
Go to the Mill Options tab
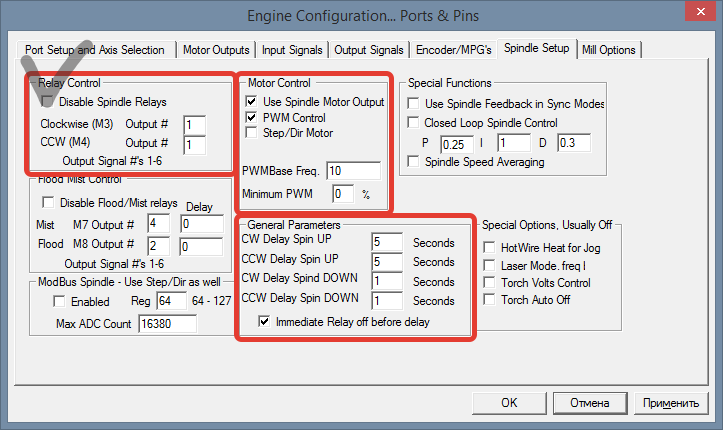point(607,49)
